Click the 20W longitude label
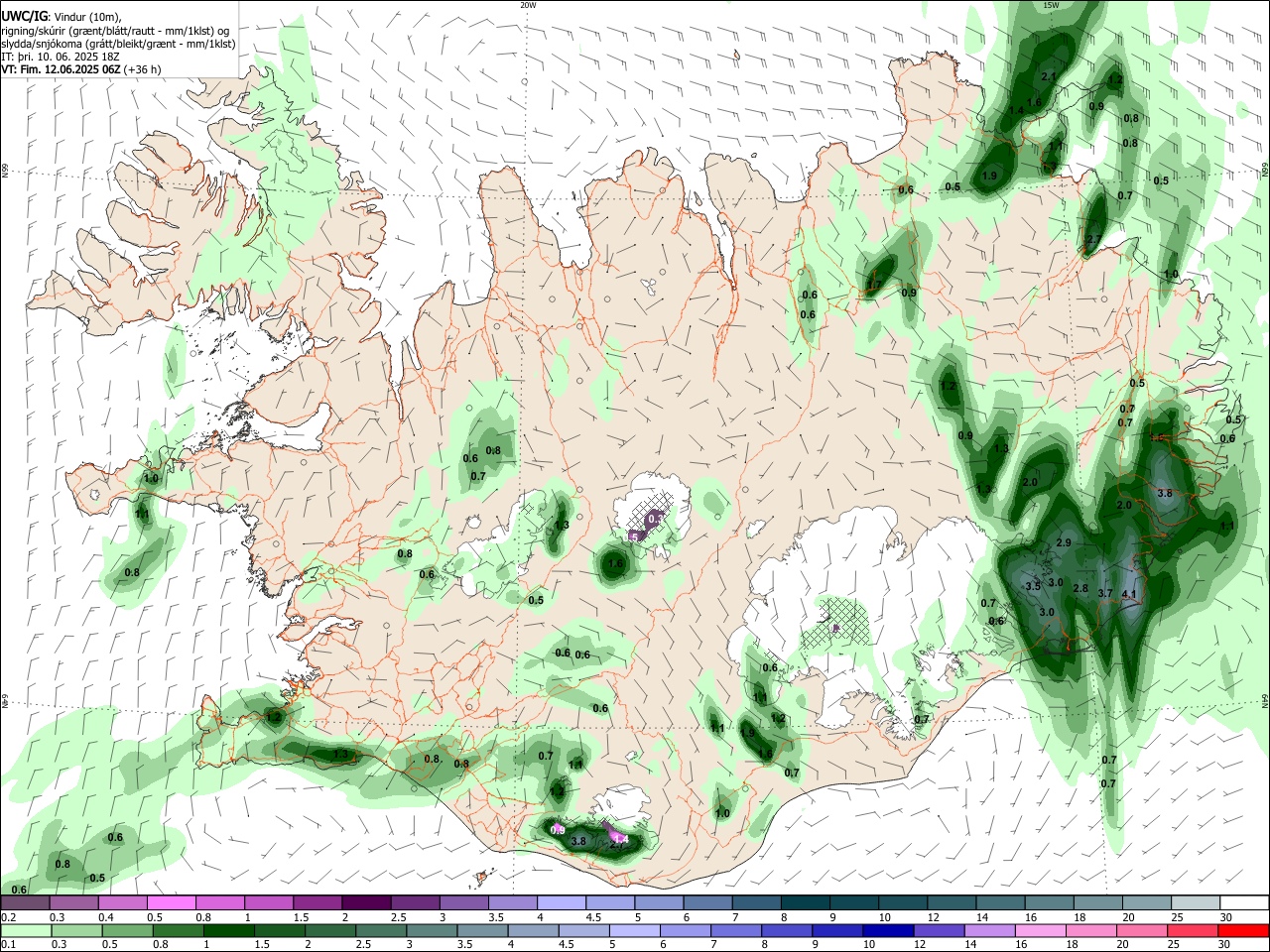The height and width of the screenshot is (952, 1270). pyautogui.click(x=528, y=5)
